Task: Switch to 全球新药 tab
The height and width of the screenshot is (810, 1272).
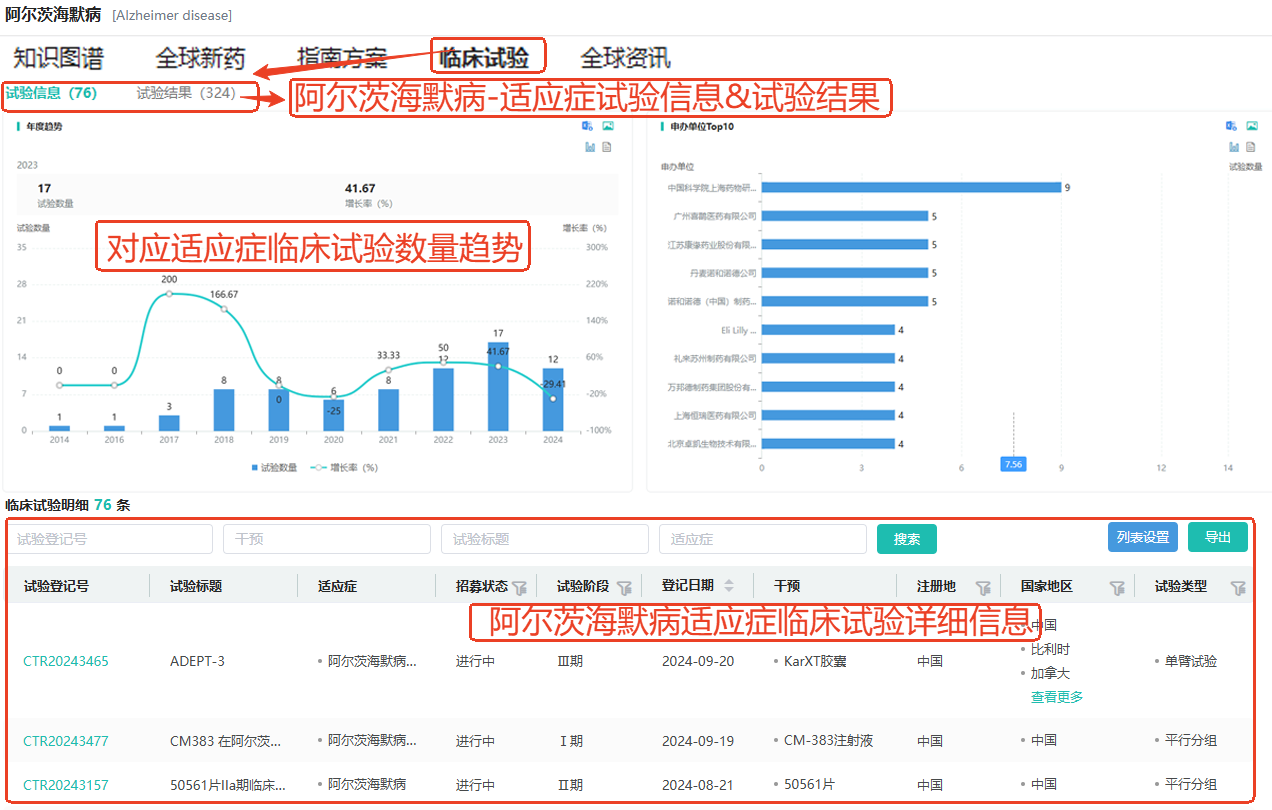Action: coord(200,58)
